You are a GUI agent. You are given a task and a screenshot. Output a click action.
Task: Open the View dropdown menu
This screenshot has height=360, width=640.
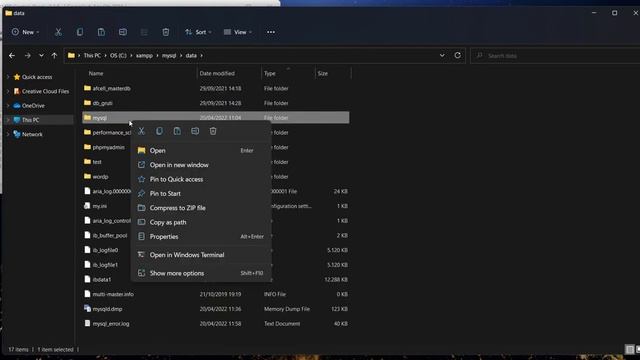pyautogui.click(x=238, y=32)
